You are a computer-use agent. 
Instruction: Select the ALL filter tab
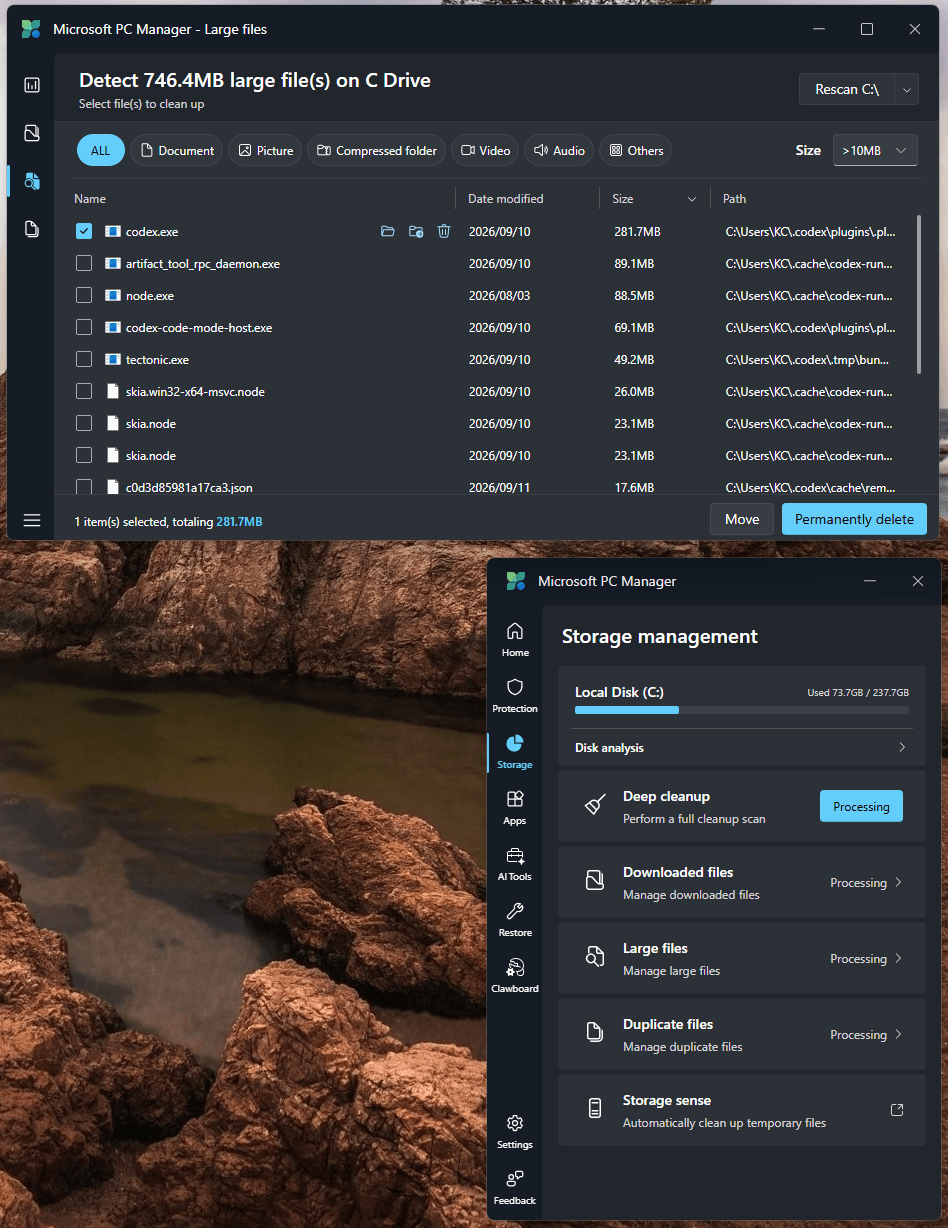(101, 151)
